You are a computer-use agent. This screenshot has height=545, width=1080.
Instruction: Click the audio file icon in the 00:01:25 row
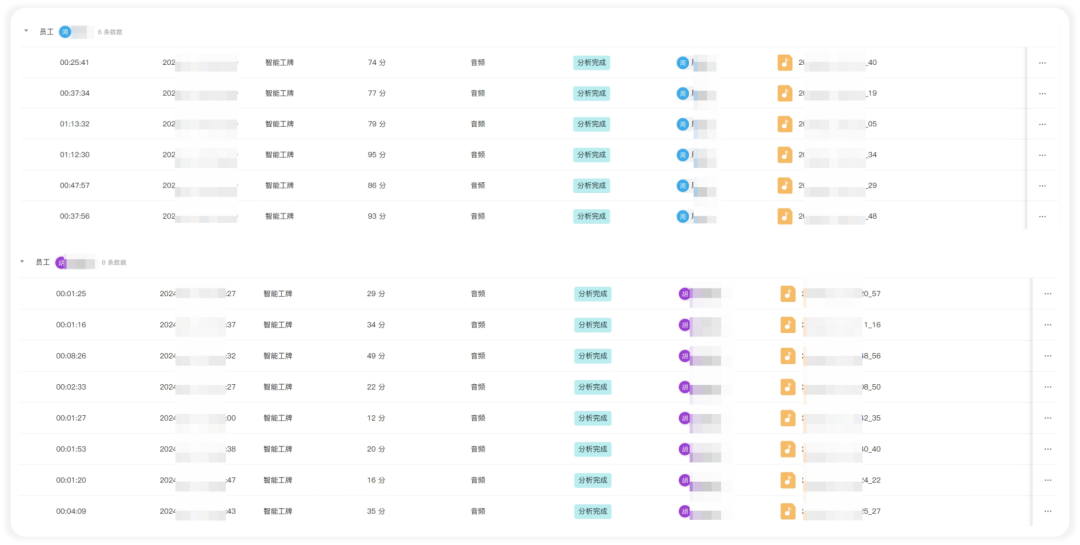point(788,294)
